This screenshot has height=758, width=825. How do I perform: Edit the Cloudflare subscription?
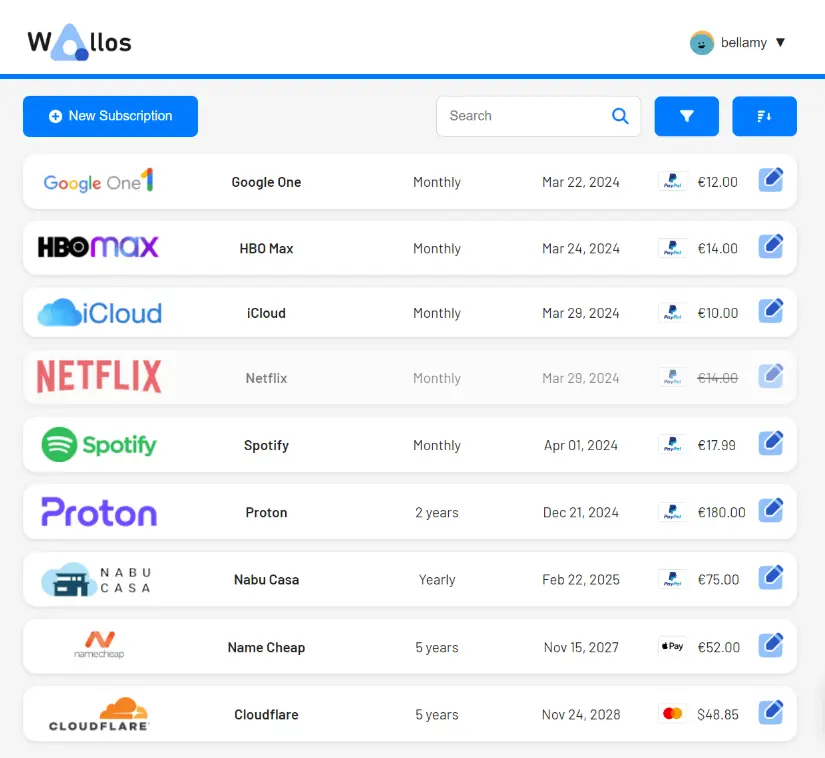(x=771, y=713)
